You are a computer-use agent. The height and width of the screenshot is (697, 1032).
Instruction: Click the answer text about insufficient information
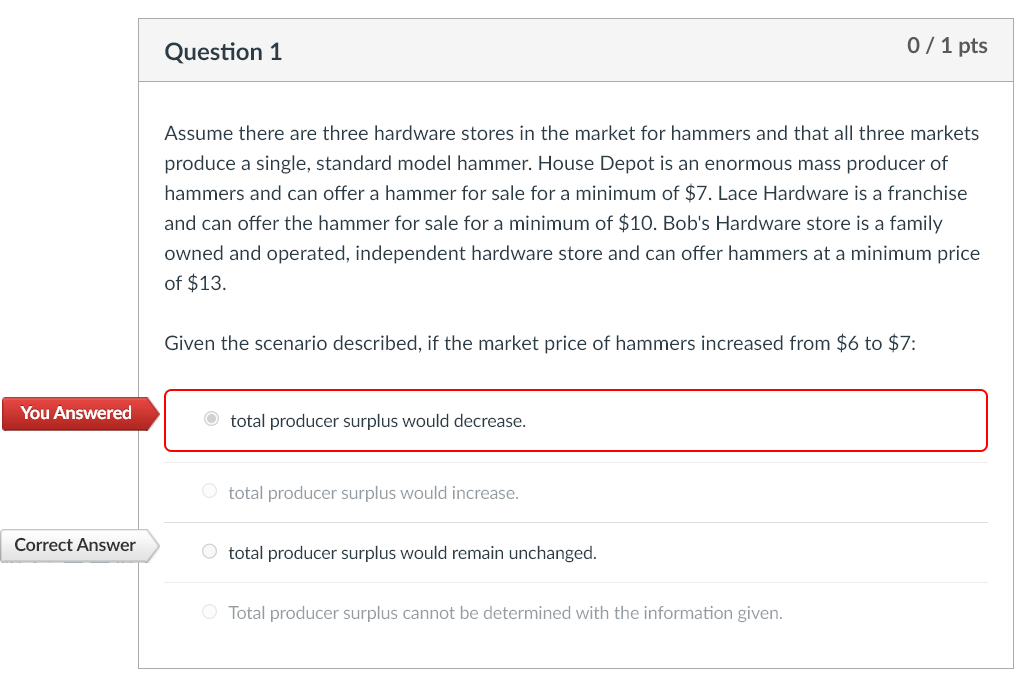pos(505,612)
